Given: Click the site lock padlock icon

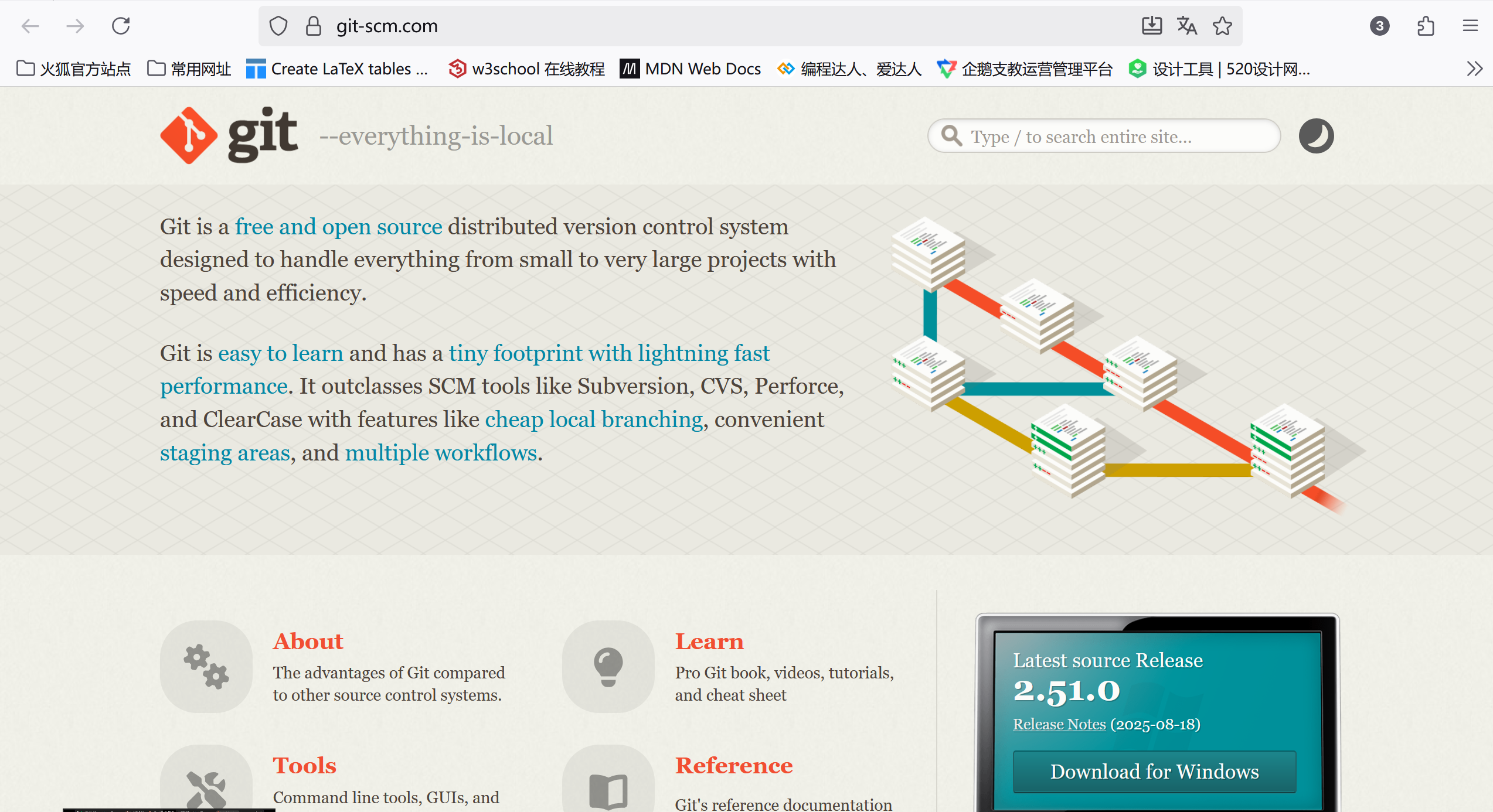Looking at the screenshot, I should [x=314, y=26].
